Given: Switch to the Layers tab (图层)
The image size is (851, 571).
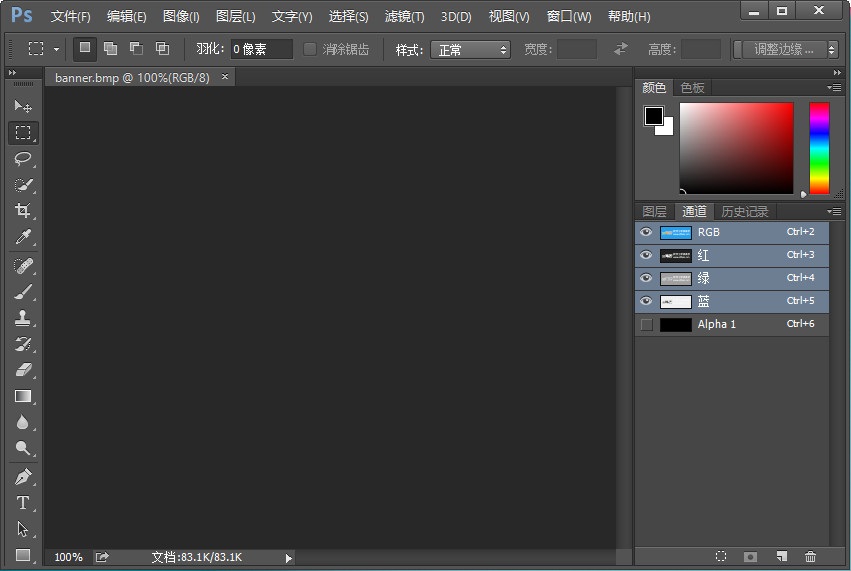Looking at the screenshot, I should pyautogui.click(x=654, y=211).
